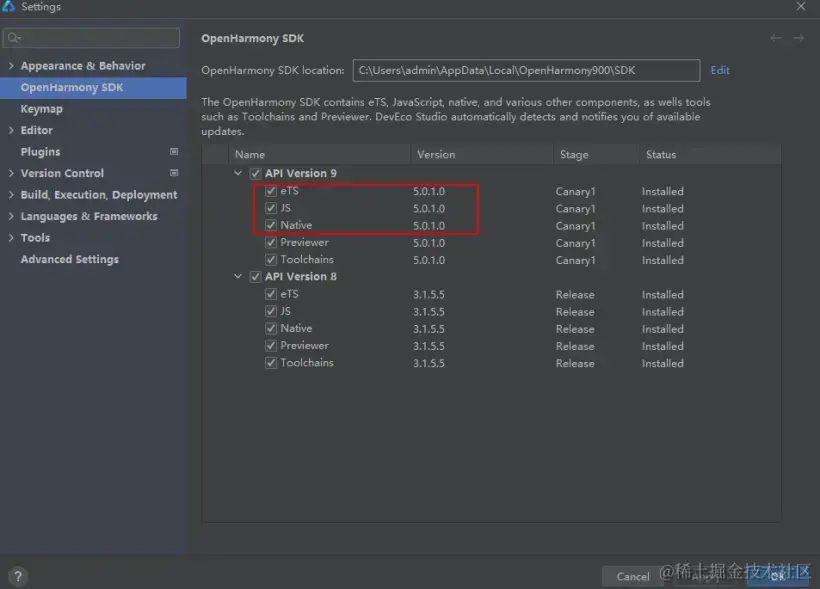Collapse the API Version 9 group
The image size is (820, 589).
click(238, 173)
